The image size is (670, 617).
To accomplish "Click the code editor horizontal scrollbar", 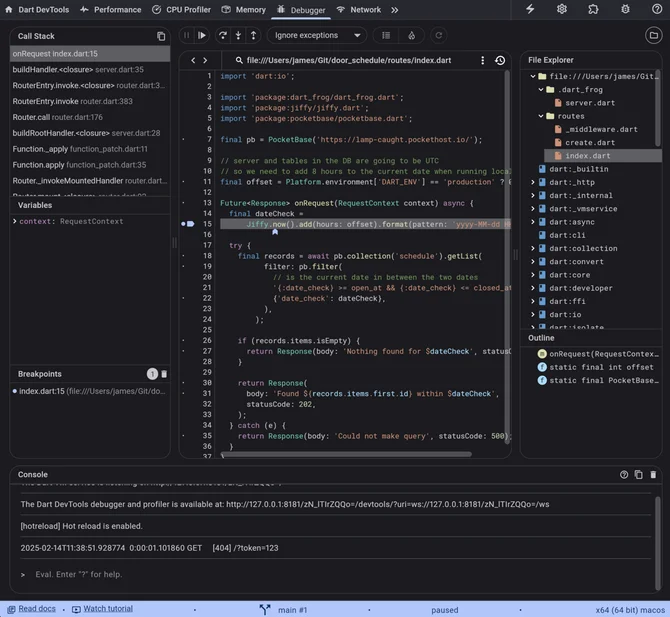I will pyautogui.click(x=346, y=454).
